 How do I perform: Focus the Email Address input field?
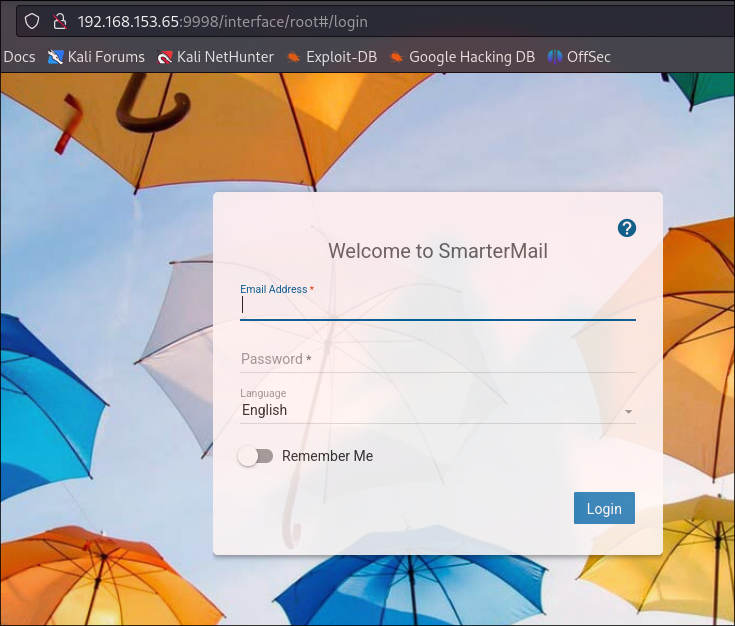438,306
